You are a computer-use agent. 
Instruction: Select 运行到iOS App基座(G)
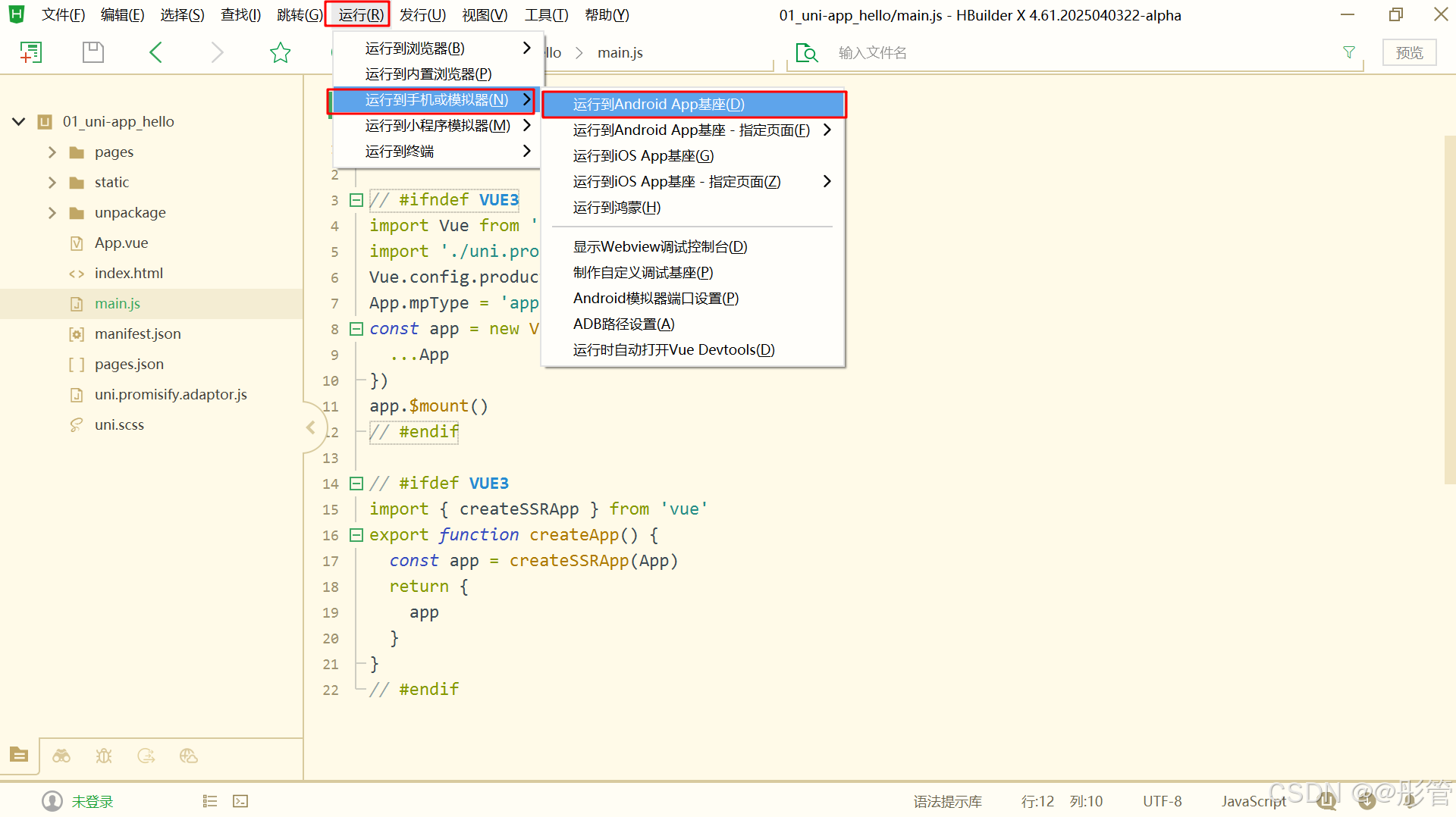693,156
